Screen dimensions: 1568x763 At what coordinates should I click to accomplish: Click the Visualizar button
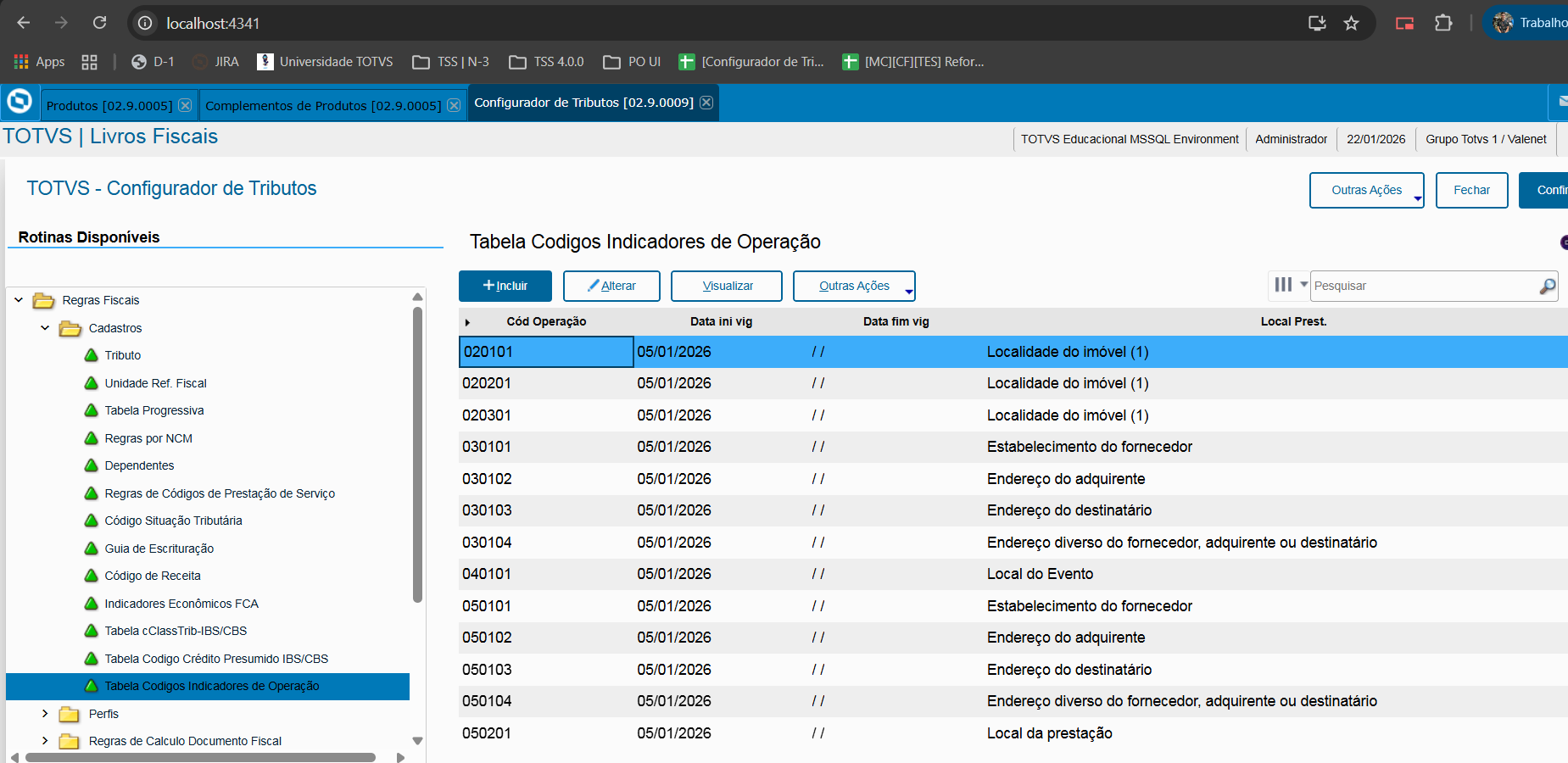[x=726, y=286]
